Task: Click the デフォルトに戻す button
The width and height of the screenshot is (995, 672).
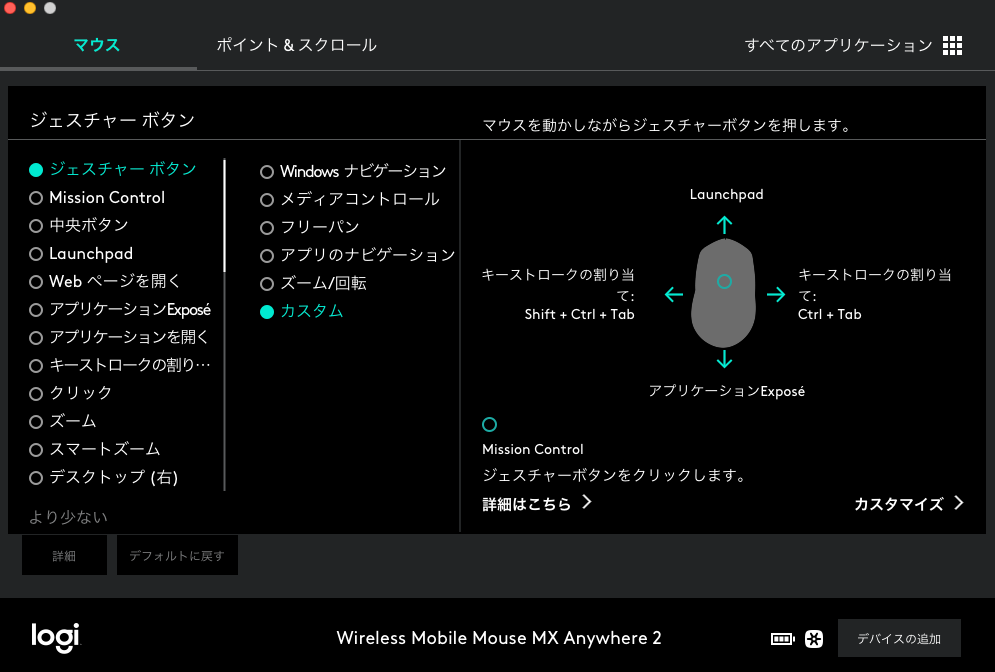Action: tap(177, 555)
